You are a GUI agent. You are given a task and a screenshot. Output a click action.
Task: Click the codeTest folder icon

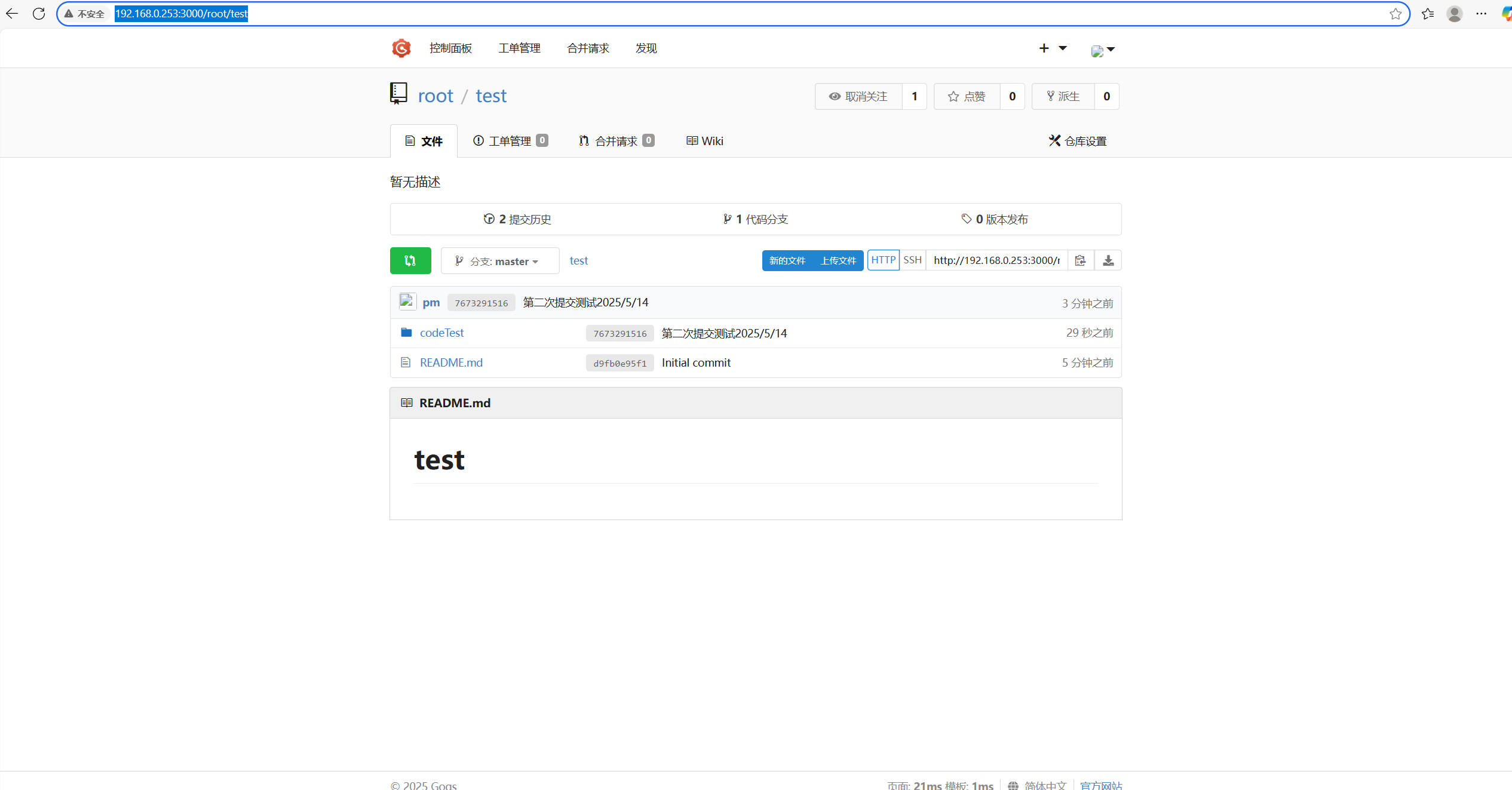[x=407, y=333]
